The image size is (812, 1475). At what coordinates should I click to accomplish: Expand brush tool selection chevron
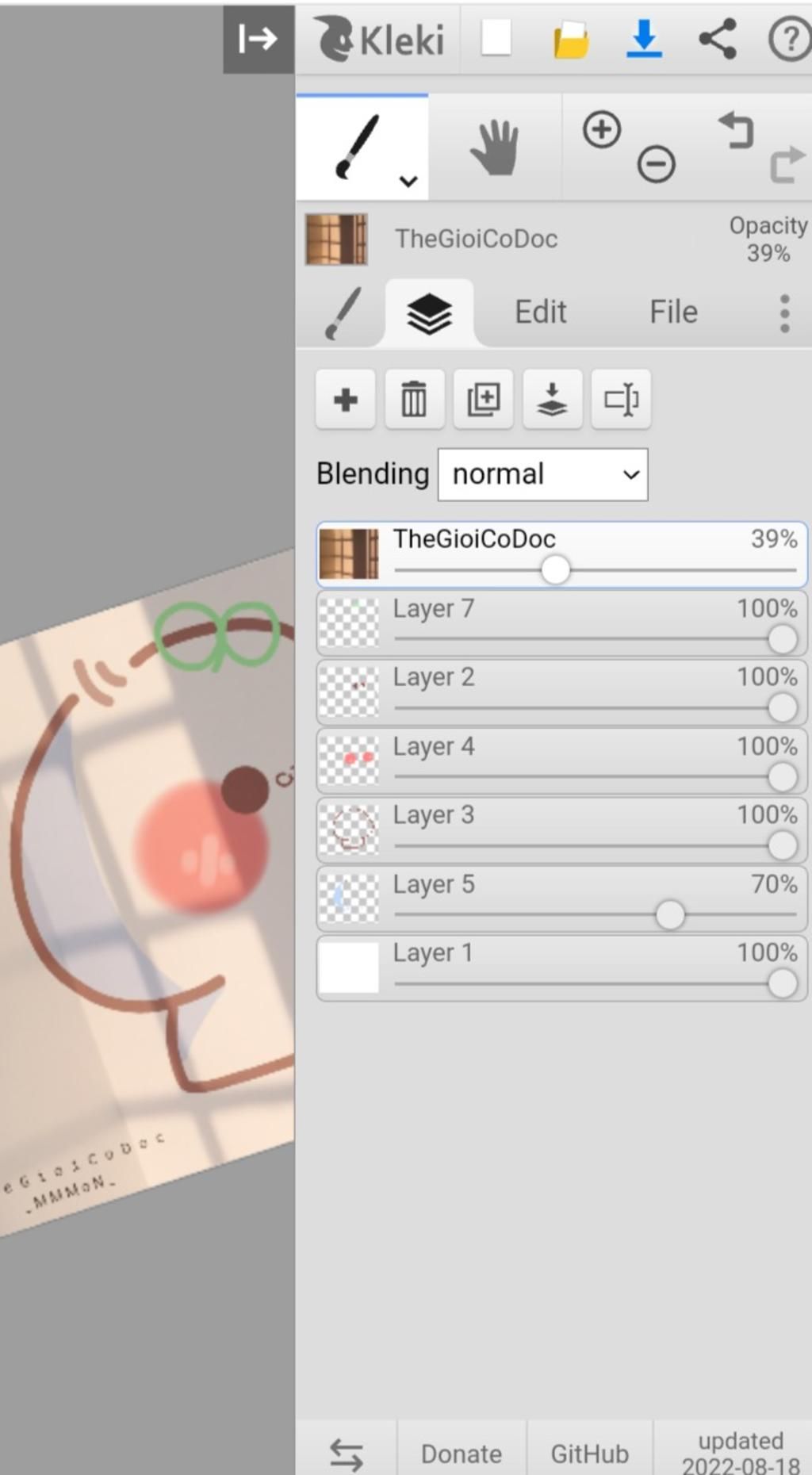[x=408, y=181]
